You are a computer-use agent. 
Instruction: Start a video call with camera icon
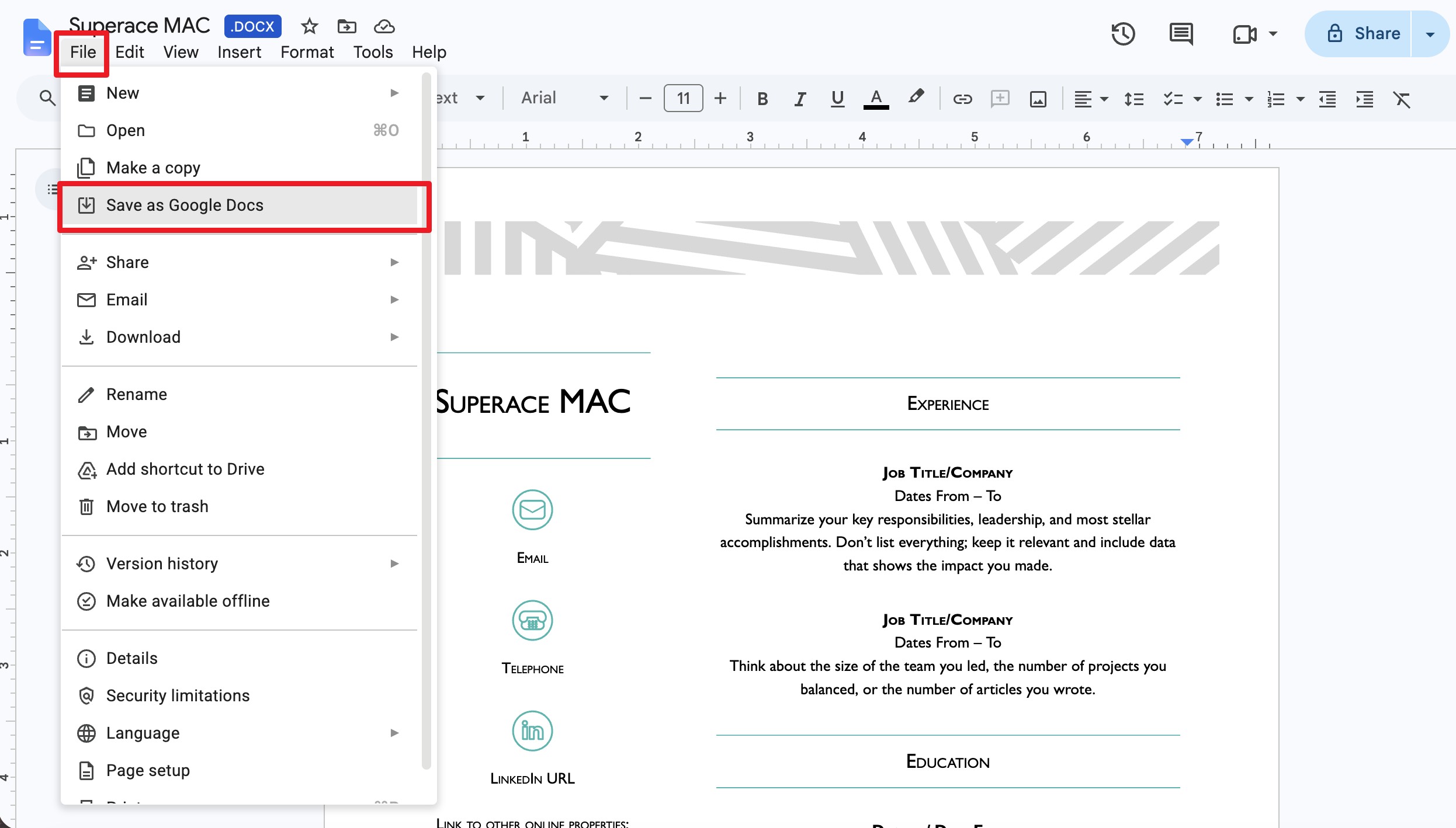[1244, 34]
